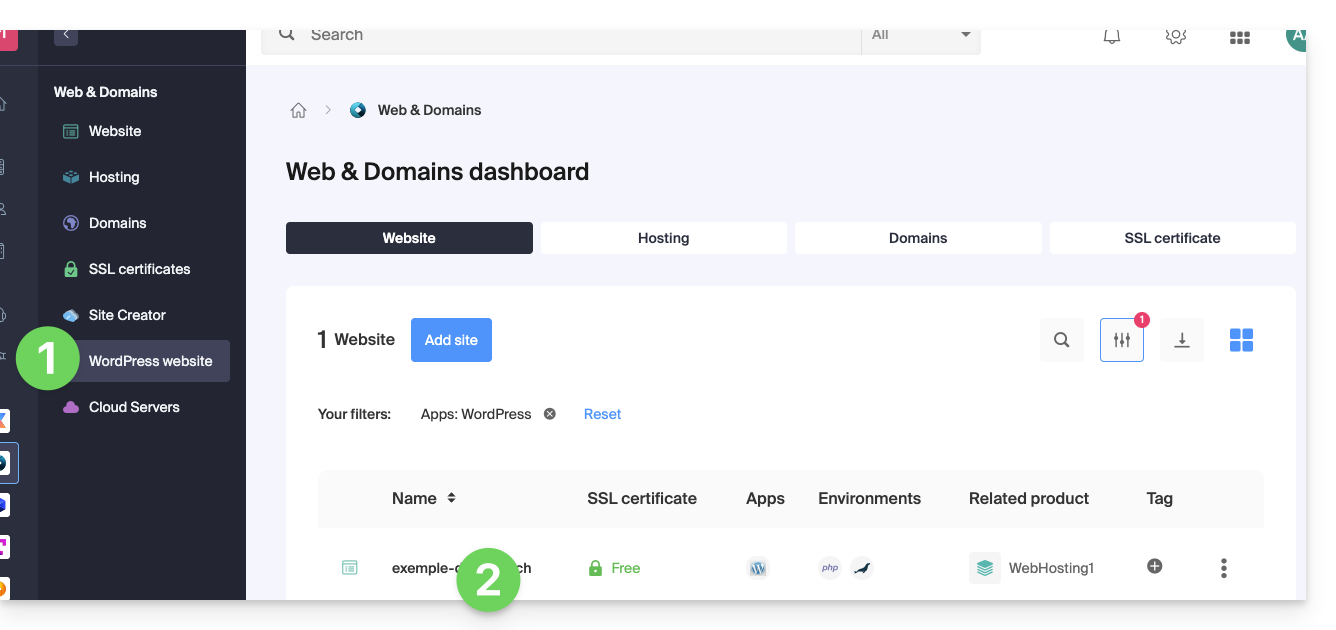Open Cloud Servers in the sidebar
Viewport: 1336px width, 630px height.
(x=134, y=407)
